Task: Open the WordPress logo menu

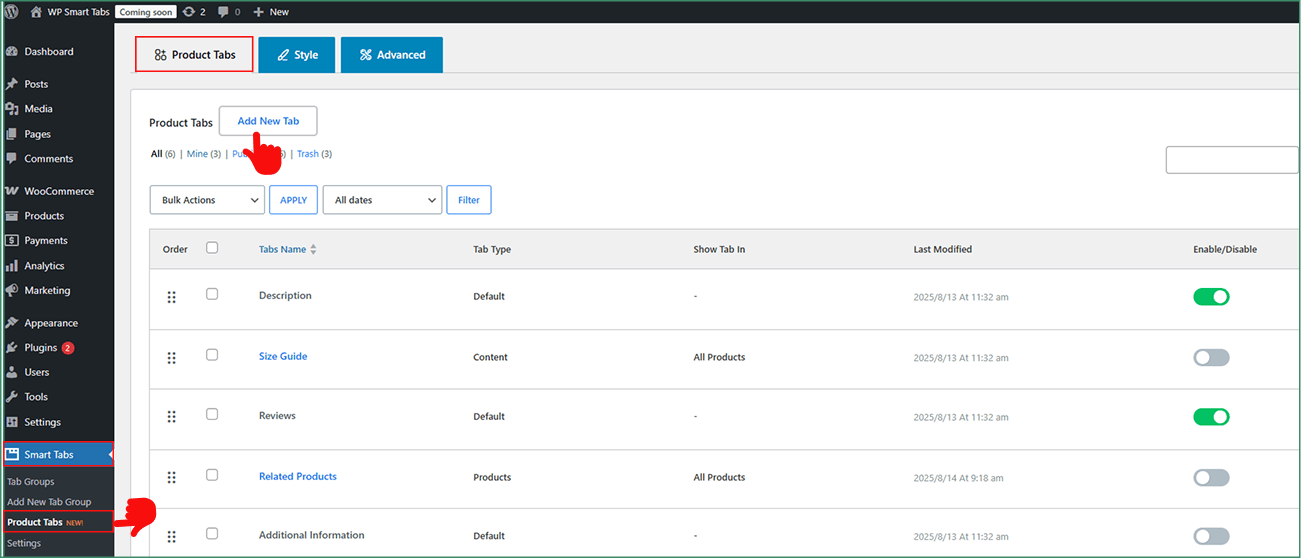Action: click(11, 12)
